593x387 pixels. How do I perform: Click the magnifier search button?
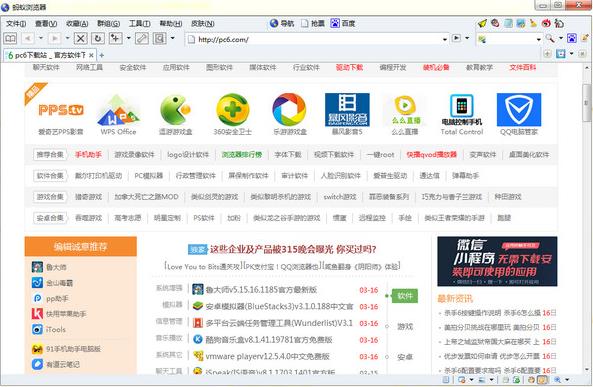point(550,38)
